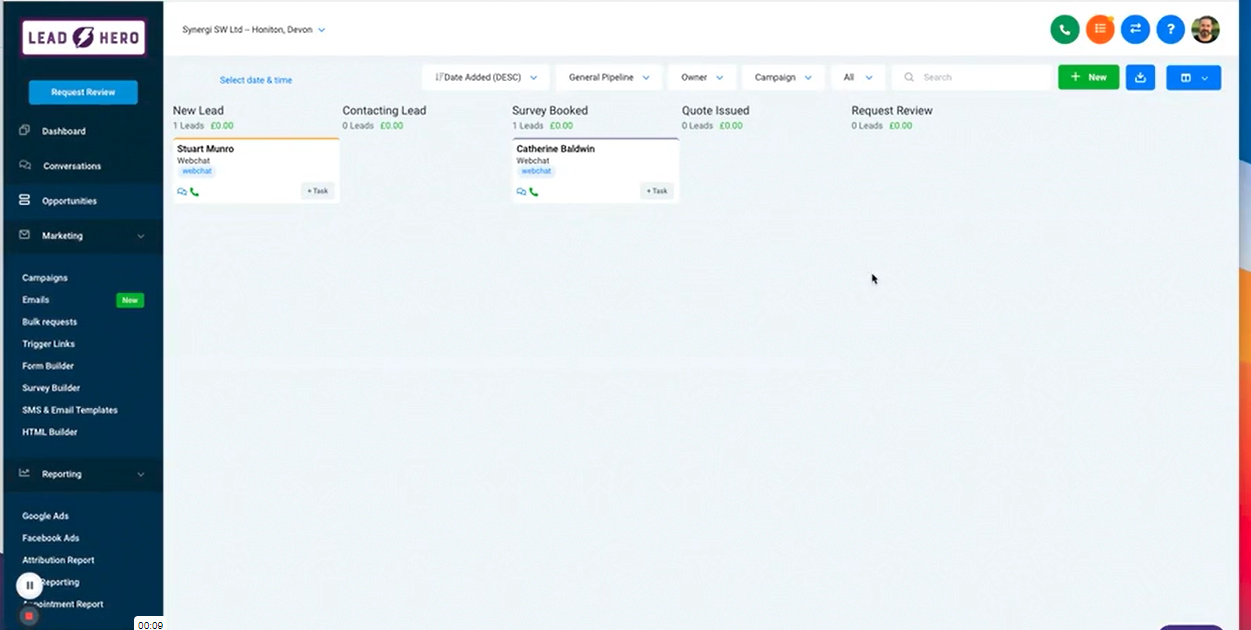The image size is (1251, 630).
Task: Click the Request Review button
Action: point(83,92)
